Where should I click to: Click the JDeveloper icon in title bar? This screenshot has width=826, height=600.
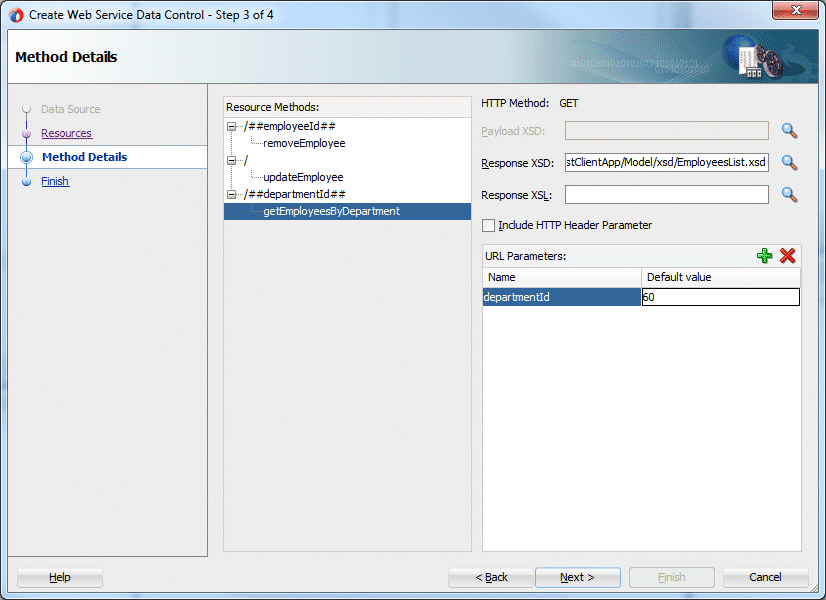coord(16,15)
